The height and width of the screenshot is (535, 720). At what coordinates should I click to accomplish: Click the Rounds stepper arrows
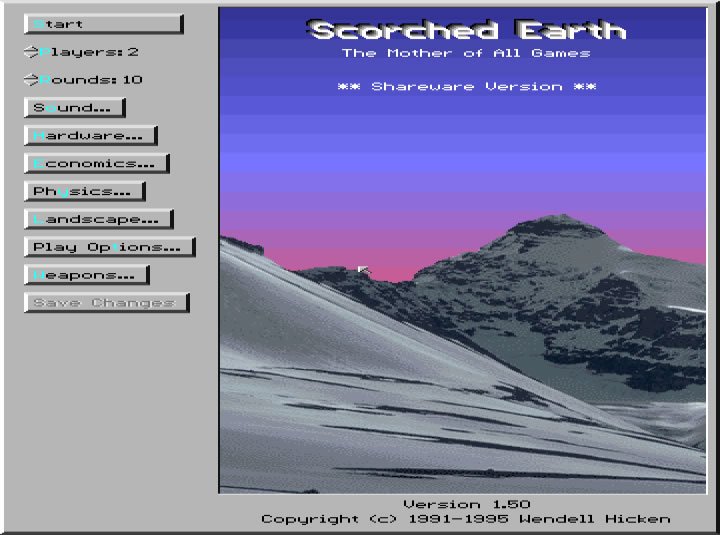tap(31, 80)
